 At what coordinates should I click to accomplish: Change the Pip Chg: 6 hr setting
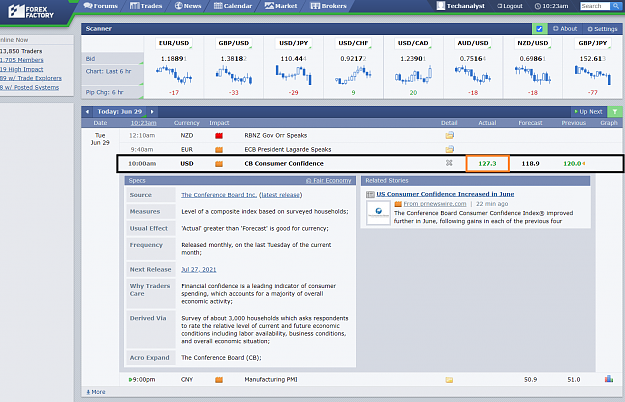coord(112,92)
